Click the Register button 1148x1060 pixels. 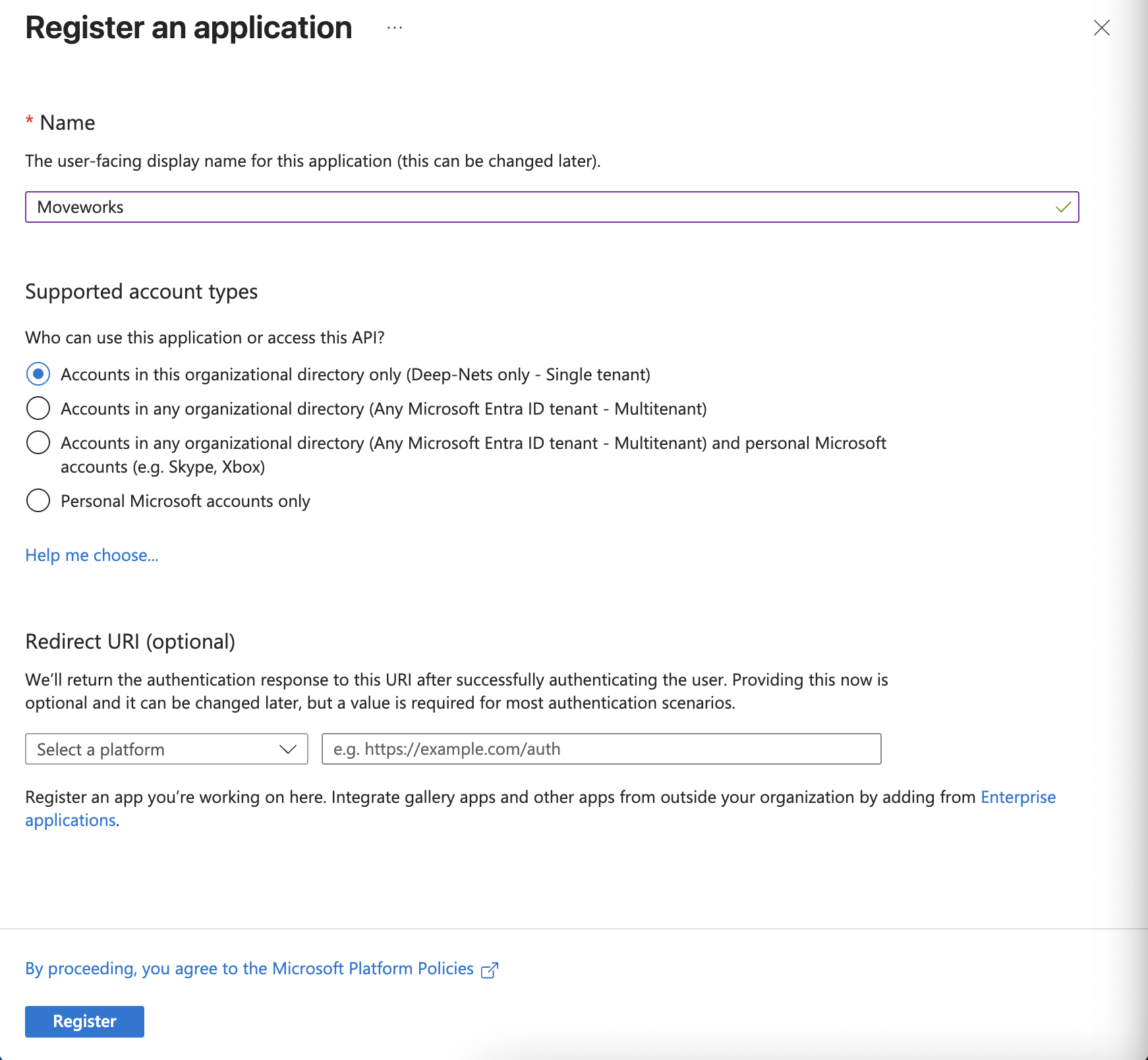point(84,1021)
